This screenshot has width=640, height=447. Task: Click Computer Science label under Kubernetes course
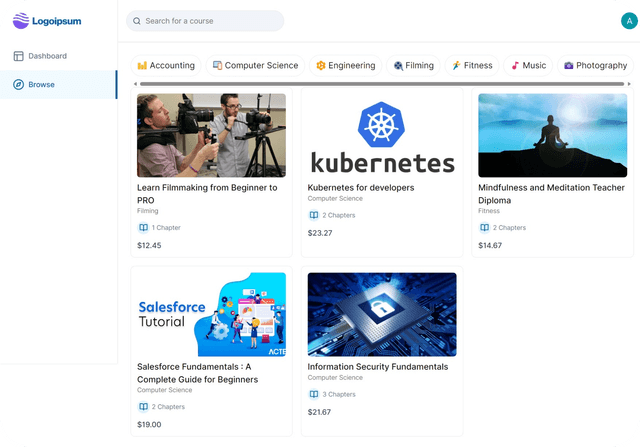(x=335, y=198)
